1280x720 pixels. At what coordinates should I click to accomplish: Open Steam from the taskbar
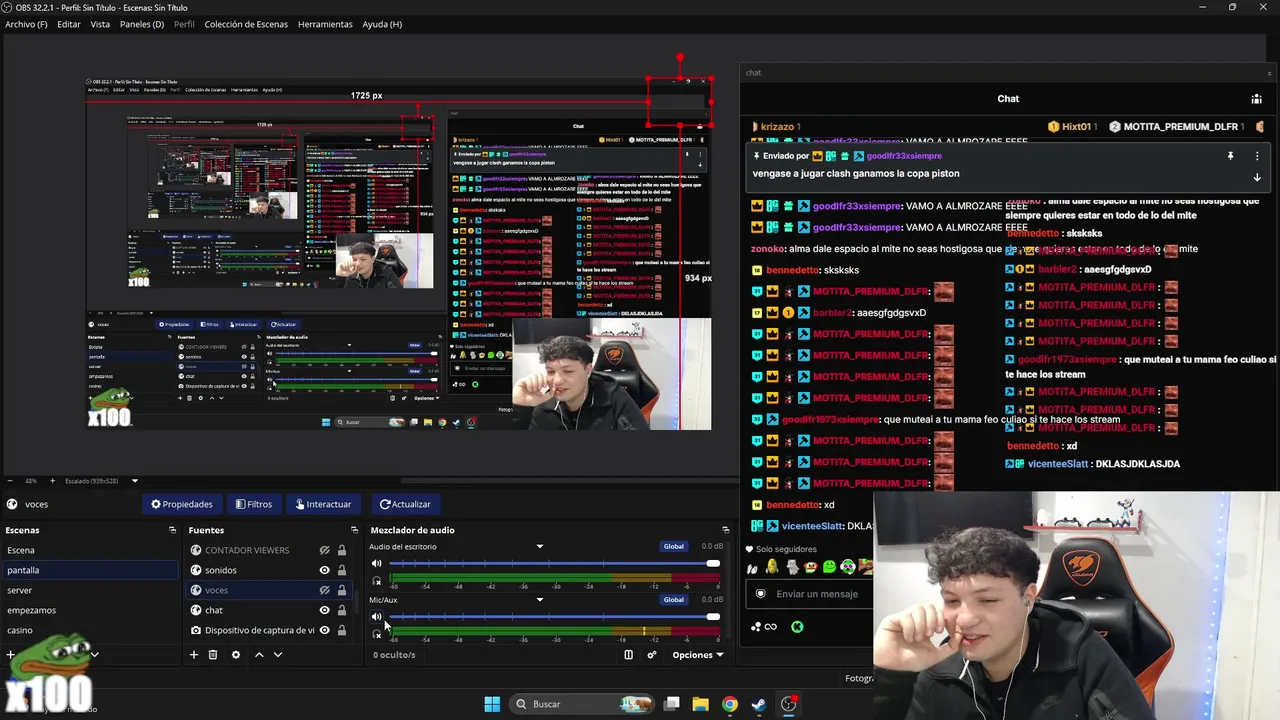click(759, 704)
